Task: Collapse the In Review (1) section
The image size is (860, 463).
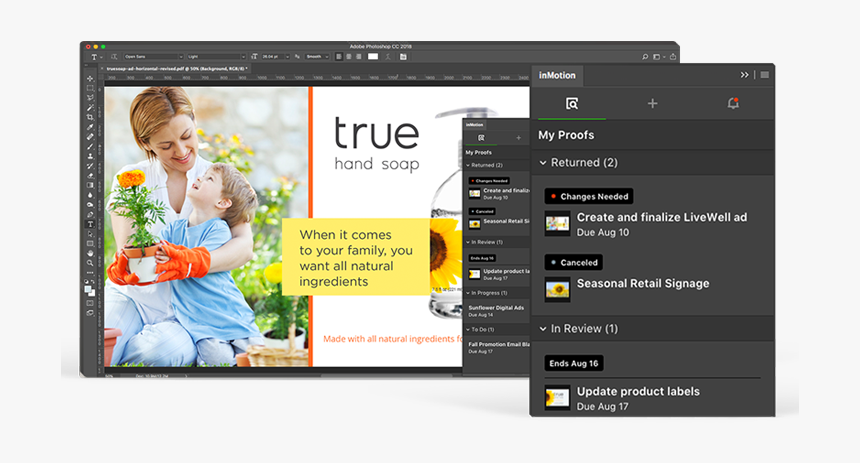Action: [x=543, y=328]
